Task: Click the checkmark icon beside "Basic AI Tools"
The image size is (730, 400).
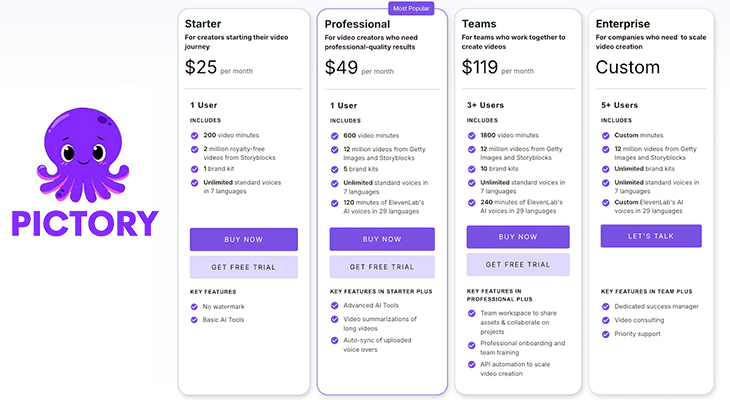Action: [x=194, y=320]
